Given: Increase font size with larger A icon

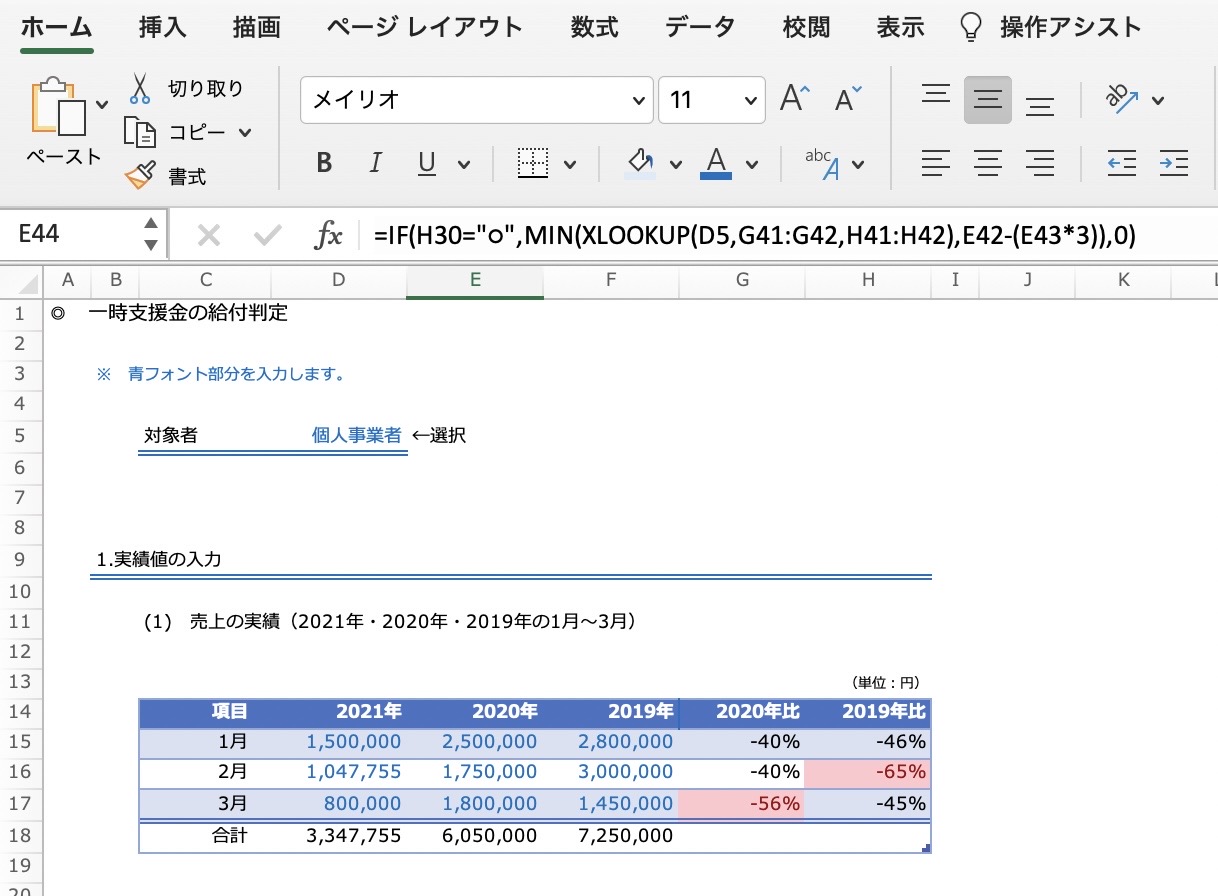Looking at the screenshot, I should point(795,99).
